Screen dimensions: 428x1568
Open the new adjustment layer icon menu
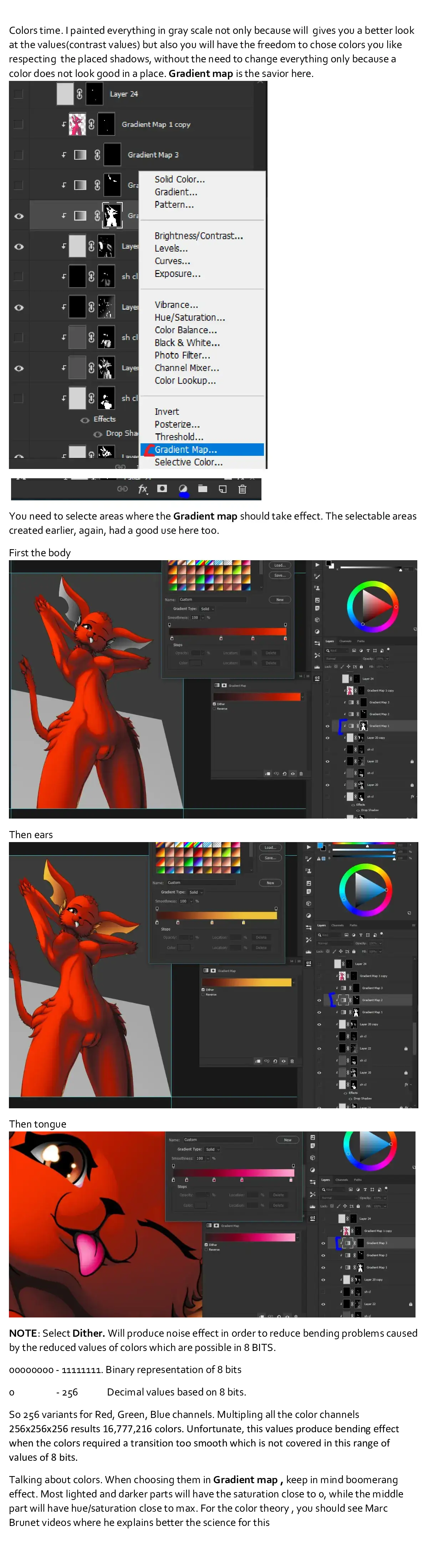tap(183, 489)
